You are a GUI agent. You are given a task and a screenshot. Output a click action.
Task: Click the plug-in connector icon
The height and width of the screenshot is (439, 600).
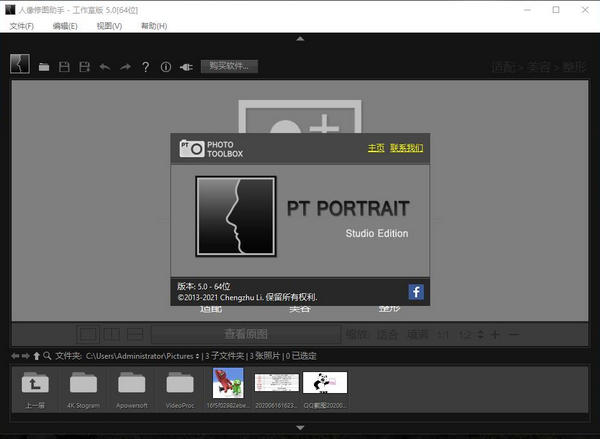tap(186, 67)
